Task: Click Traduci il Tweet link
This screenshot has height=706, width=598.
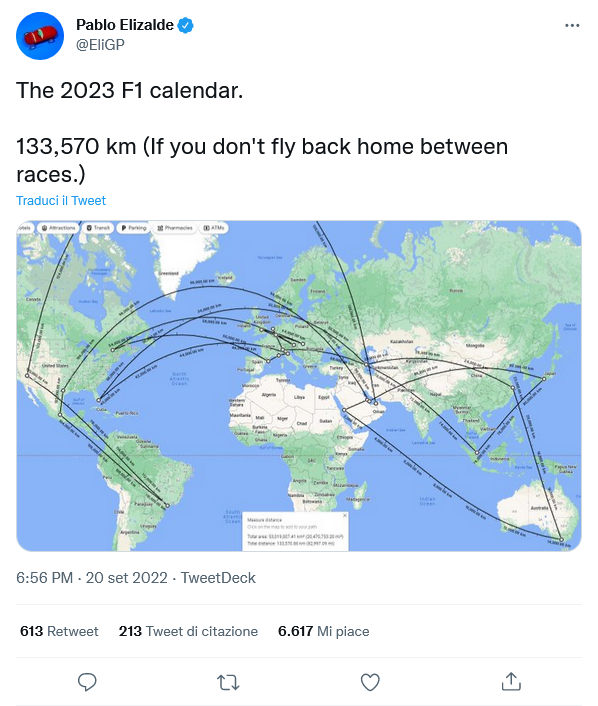Action: coord(61,201)
